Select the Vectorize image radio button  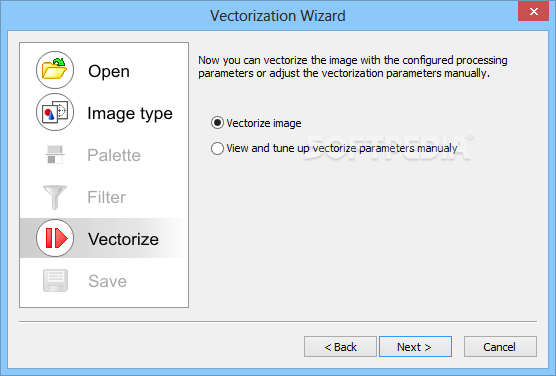[217, 123]
